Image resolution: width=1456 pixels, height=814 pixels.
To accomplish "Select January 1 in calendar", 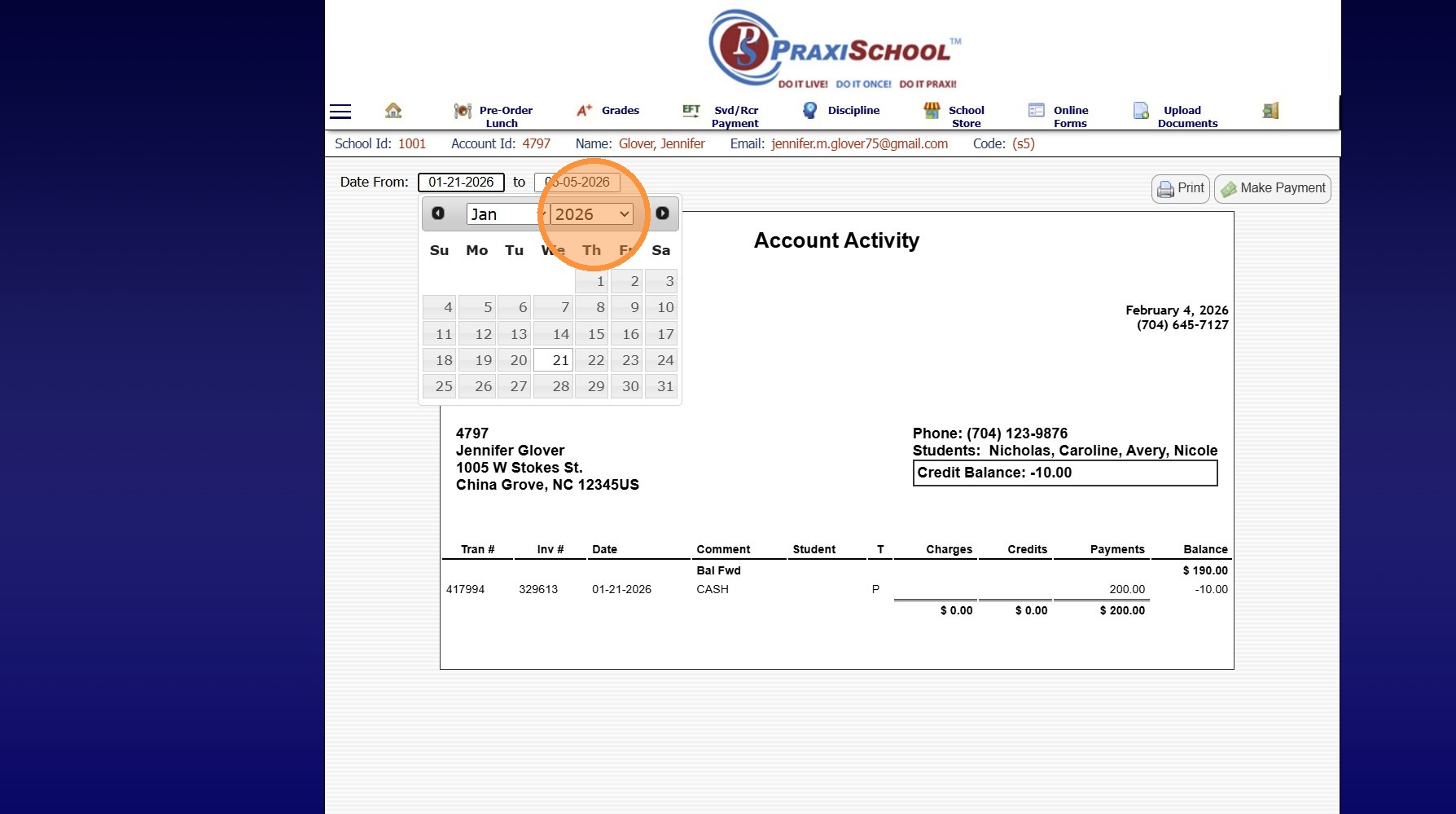I will coord(592,281).
